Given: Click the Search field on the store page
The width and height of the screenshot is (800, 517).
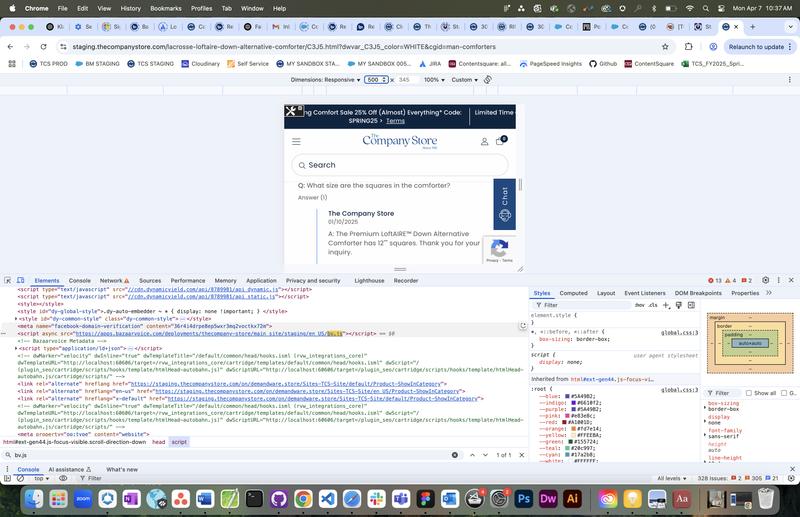Looking at the screenshot, I should pyautogui.click(x=399, y=165).
